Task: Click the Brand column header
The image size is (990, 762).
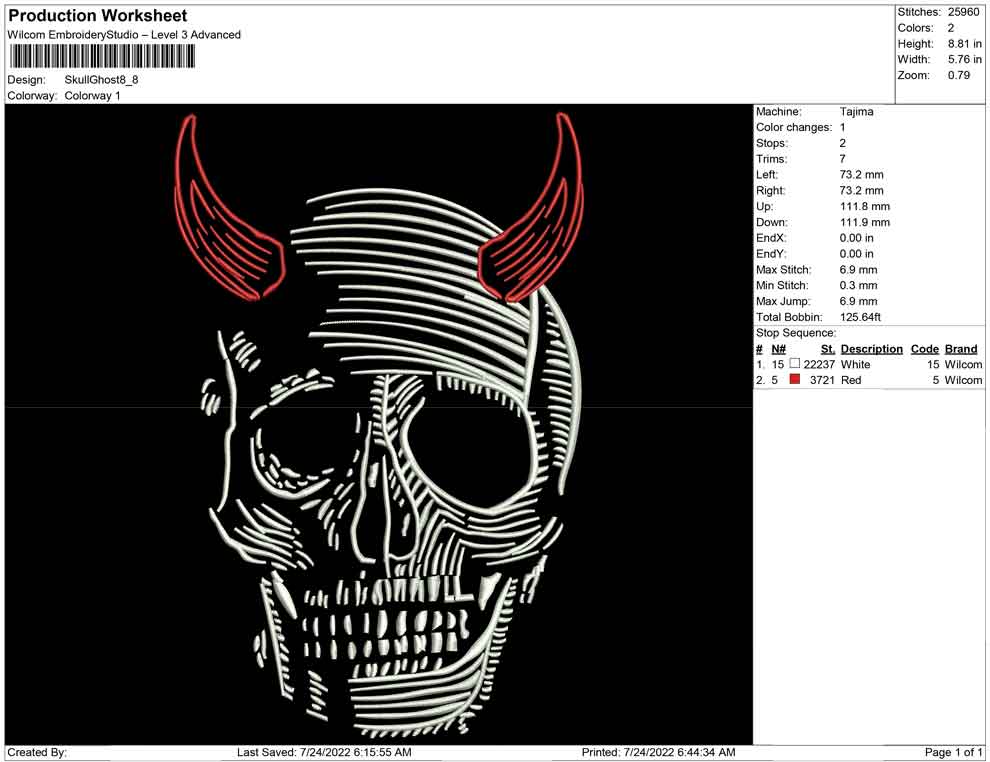Action: pyautogui.click(x=961, y=349)
